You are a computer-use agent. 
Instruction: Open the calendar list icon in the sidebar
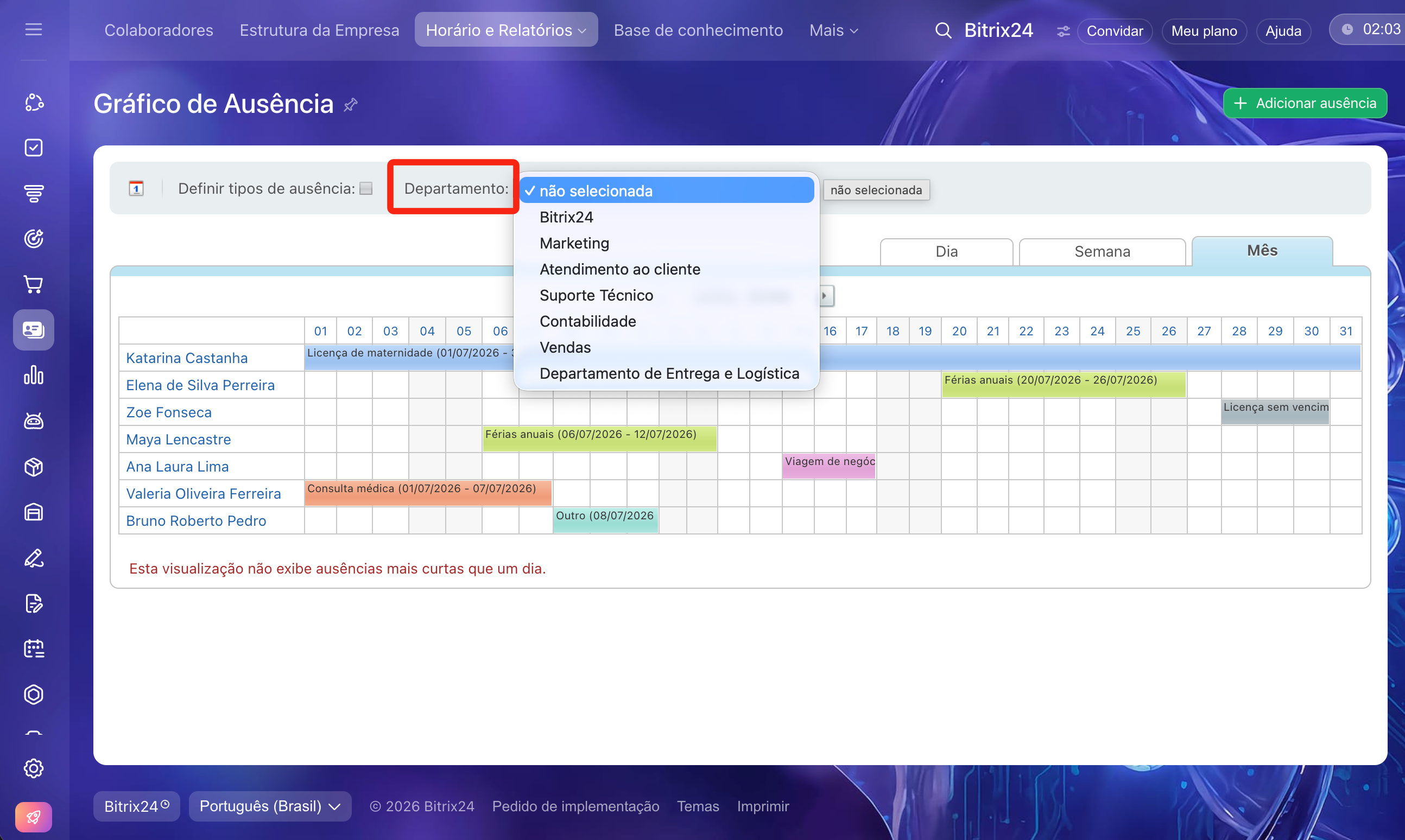(x=34, y=648)
